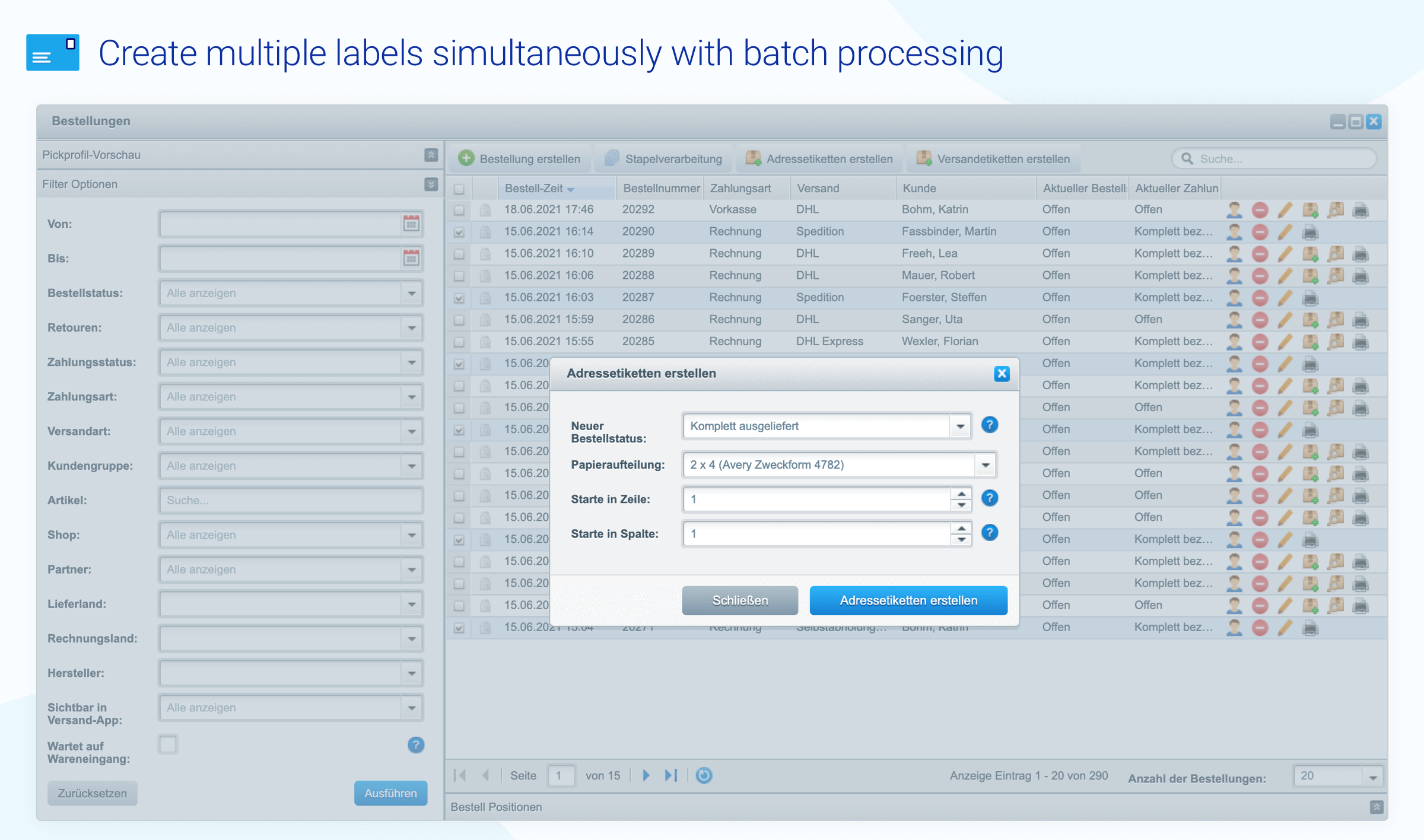Screen dimensions: 1424x840
Task: Click package-search icon for order 20292
Action: (1335, 209)
